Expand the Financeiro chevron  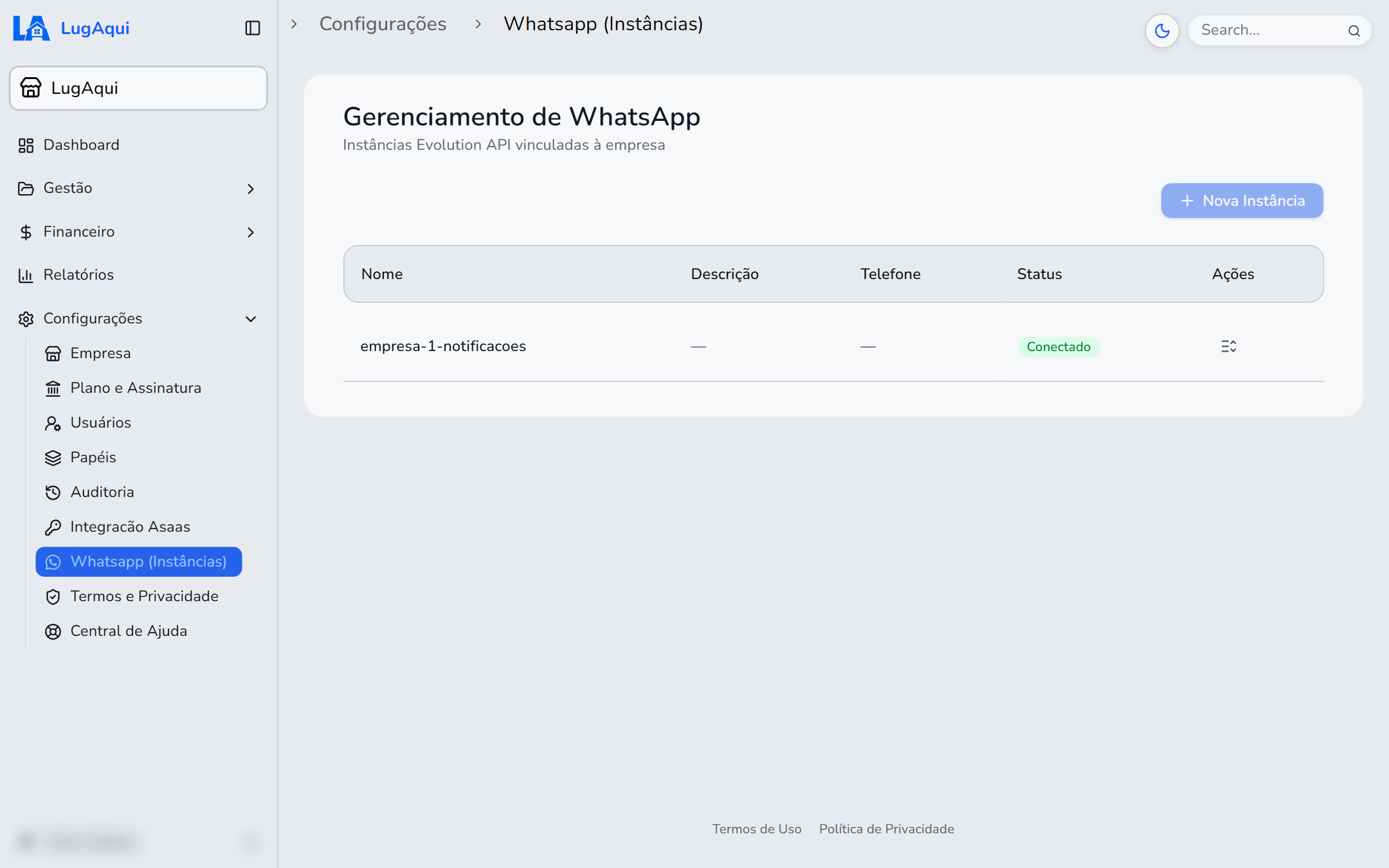pyautogui.click(x=251, y=232)
